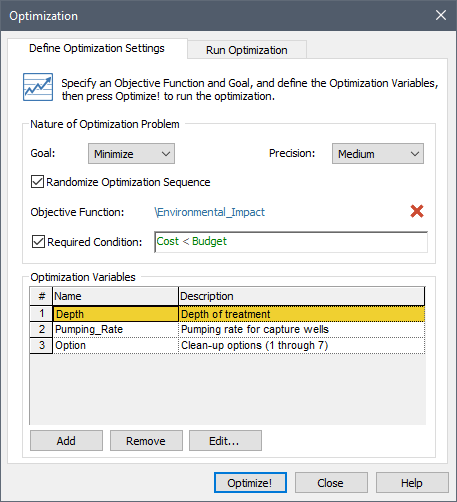Image resolution: width=457 pixels, height=502 pixels.
Task: Select the Define Optimization Settings tab
Action: 97,48
